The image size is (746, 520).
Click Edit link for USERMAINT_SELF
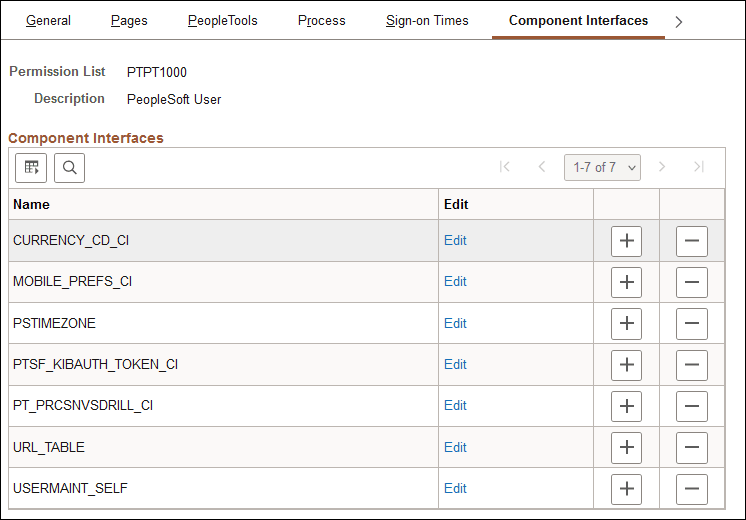[455, 489]
